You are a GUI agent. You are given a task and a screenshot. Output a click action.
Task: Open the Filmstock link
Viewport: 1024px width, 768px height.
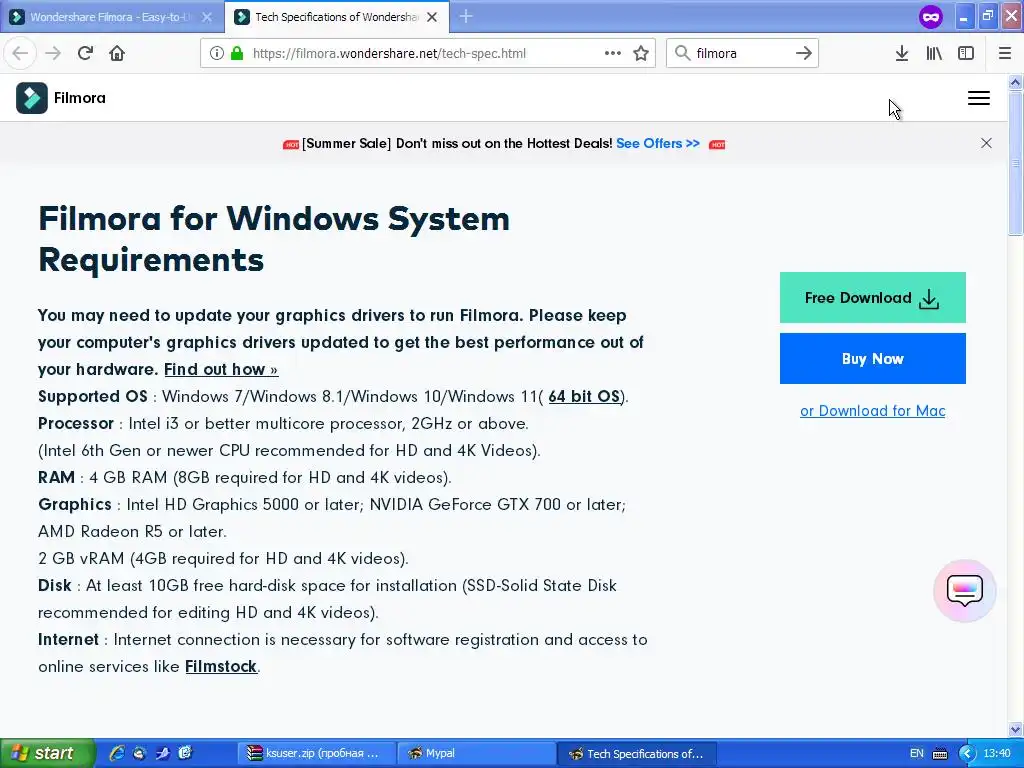221,667
